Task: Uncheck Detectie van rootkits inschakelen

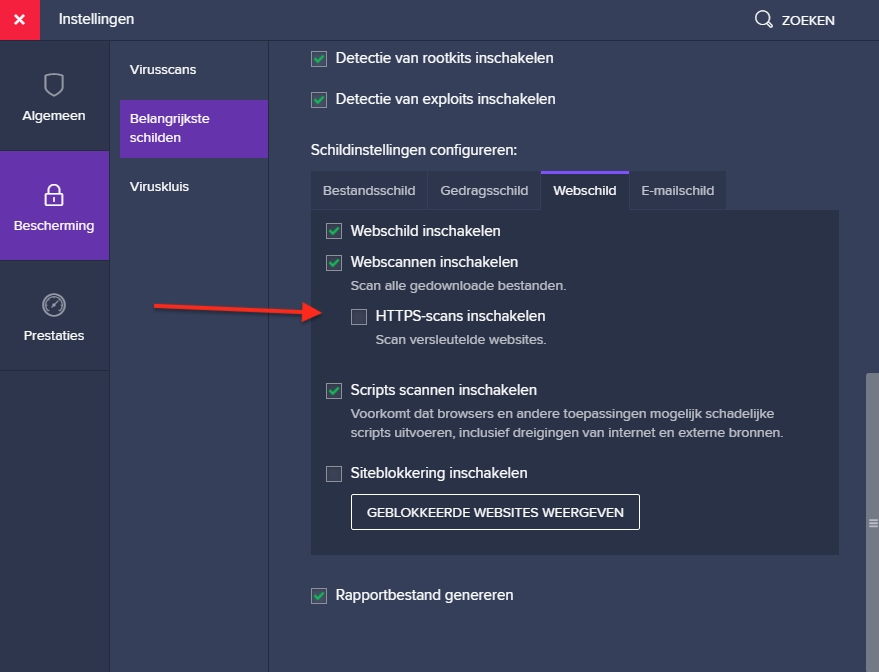Action: coord(319,59)
